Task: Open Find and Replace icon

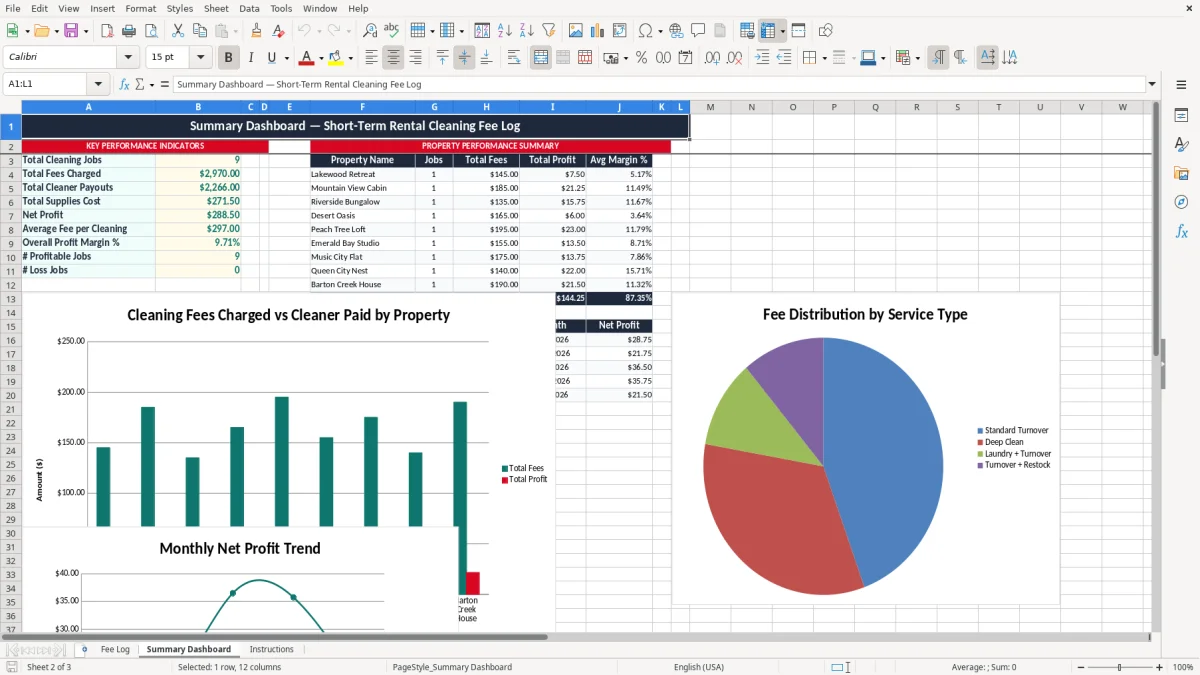Action: (370, 31)
